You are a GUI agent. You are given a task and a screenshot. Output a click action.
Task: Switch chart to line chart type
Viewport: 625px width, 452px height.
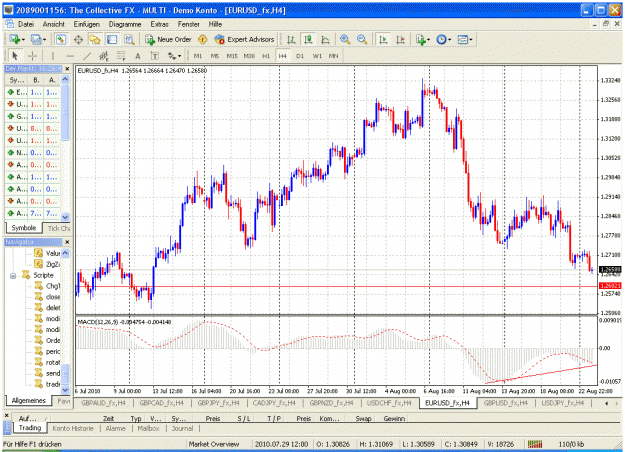click(x=325, y=39)
